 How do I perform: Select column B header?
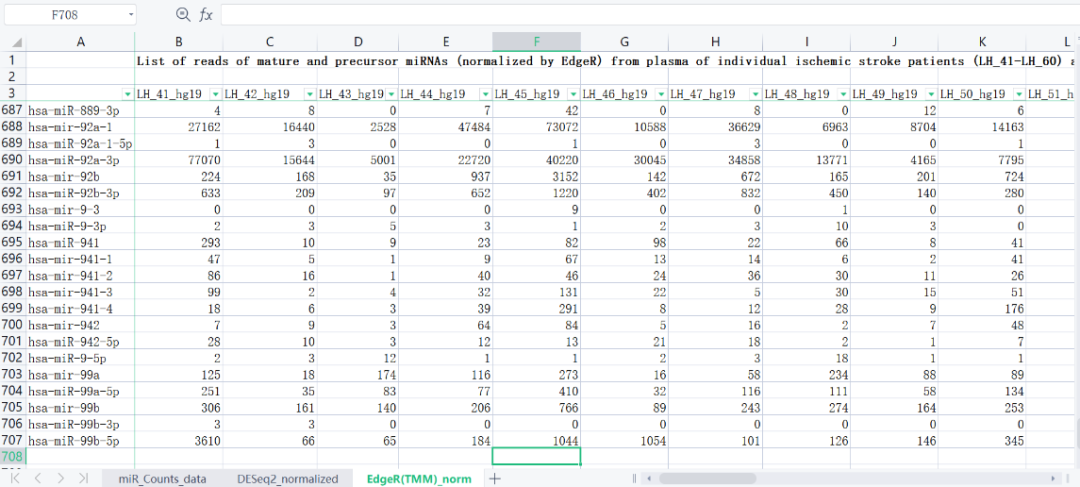pos(178,42)
